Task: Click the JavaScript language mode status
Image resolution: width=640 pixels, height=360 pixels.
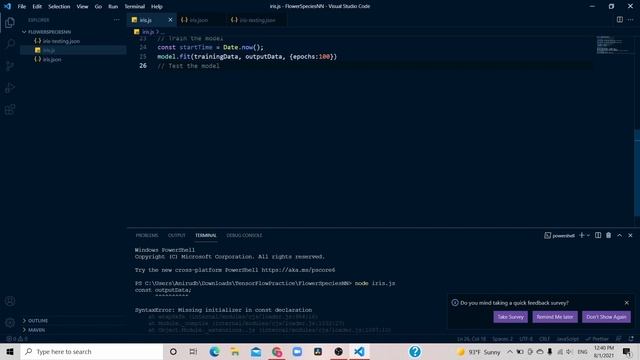Action: point(567,339)
